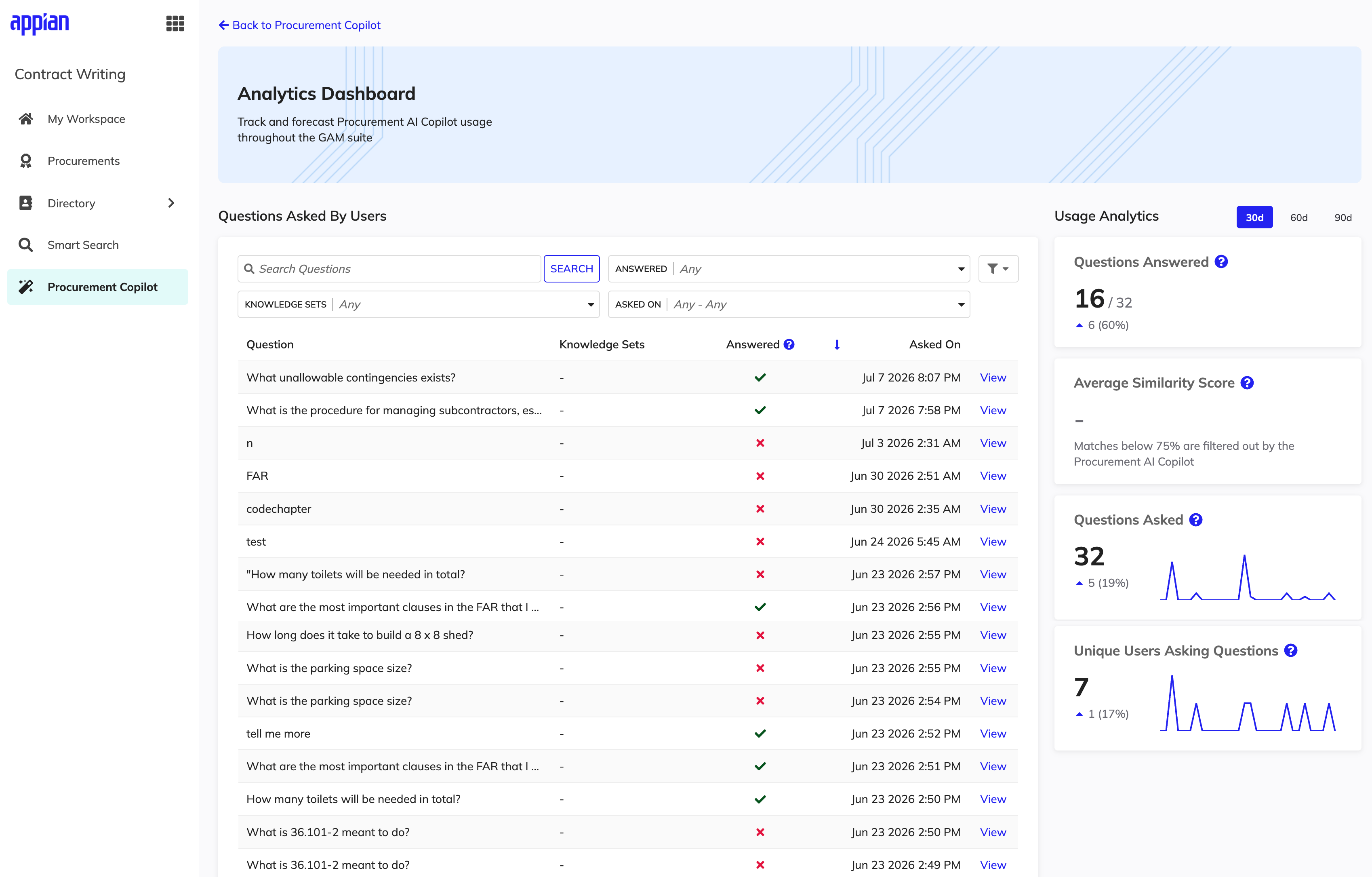Click the Answered column help icon
The image size is (1372, 877).
pyautogui.click(x=789, y=344)
